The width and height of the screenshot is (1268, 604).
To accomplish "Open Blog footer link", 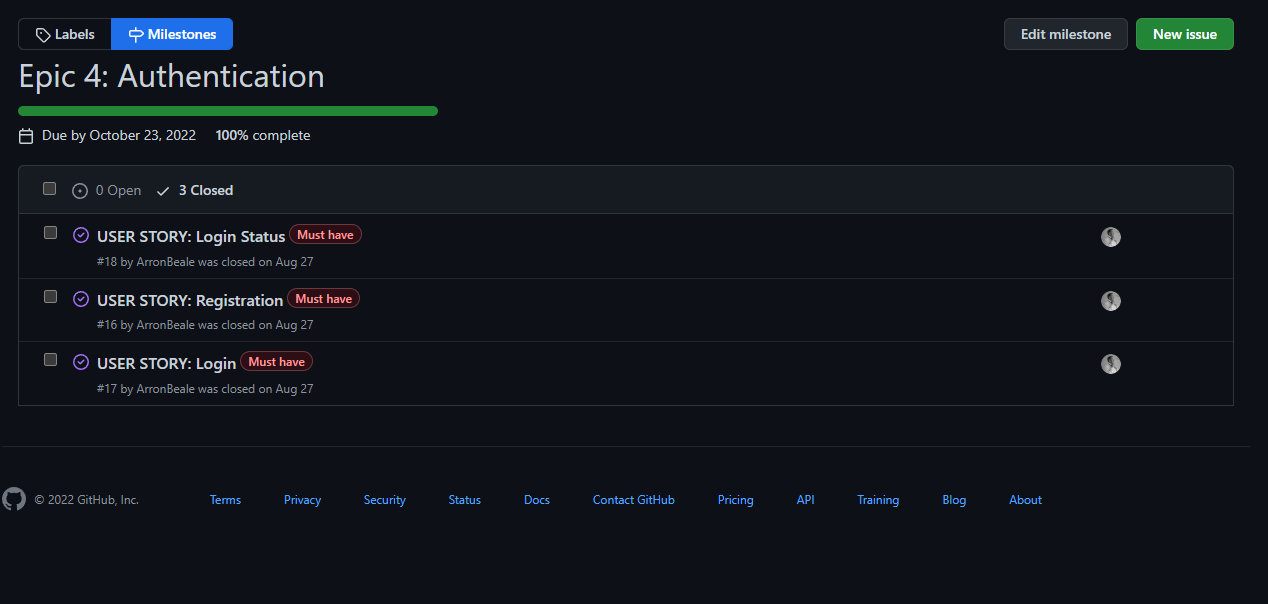I will (954, 500).
